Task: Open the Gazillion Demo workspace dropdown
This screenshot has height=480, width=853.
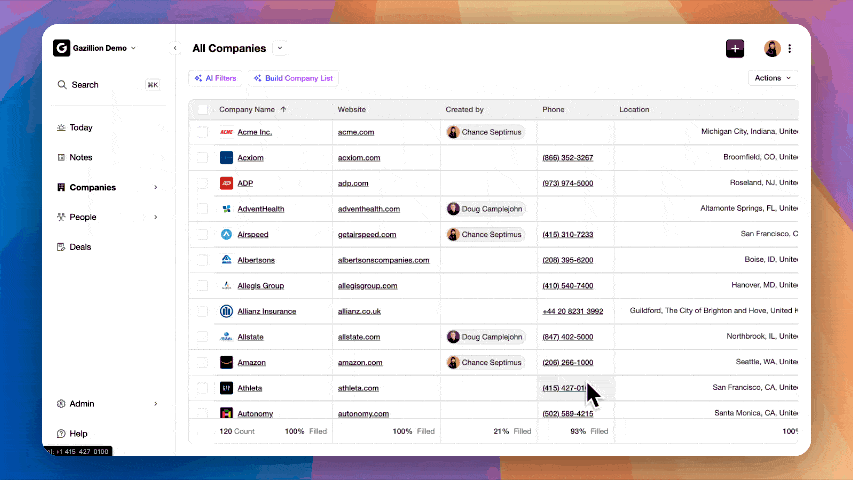Action: pyautogui.click(x=133, y=48)
